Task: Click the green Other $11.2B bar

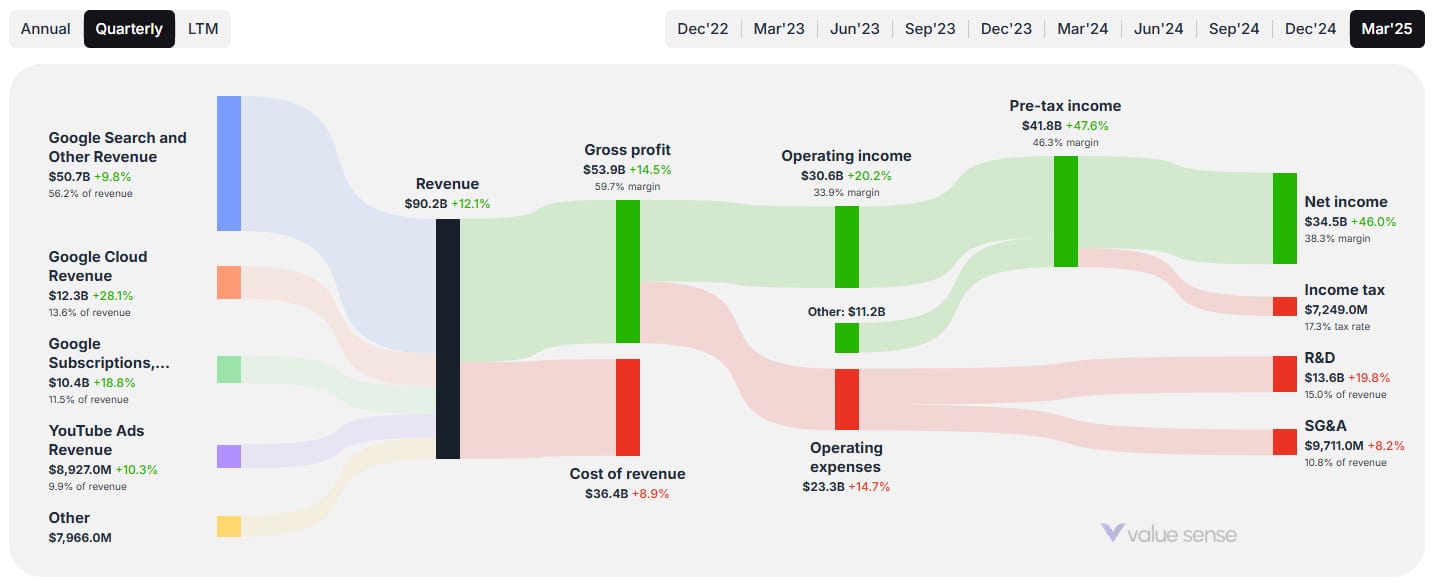Action: pos(847,338)
